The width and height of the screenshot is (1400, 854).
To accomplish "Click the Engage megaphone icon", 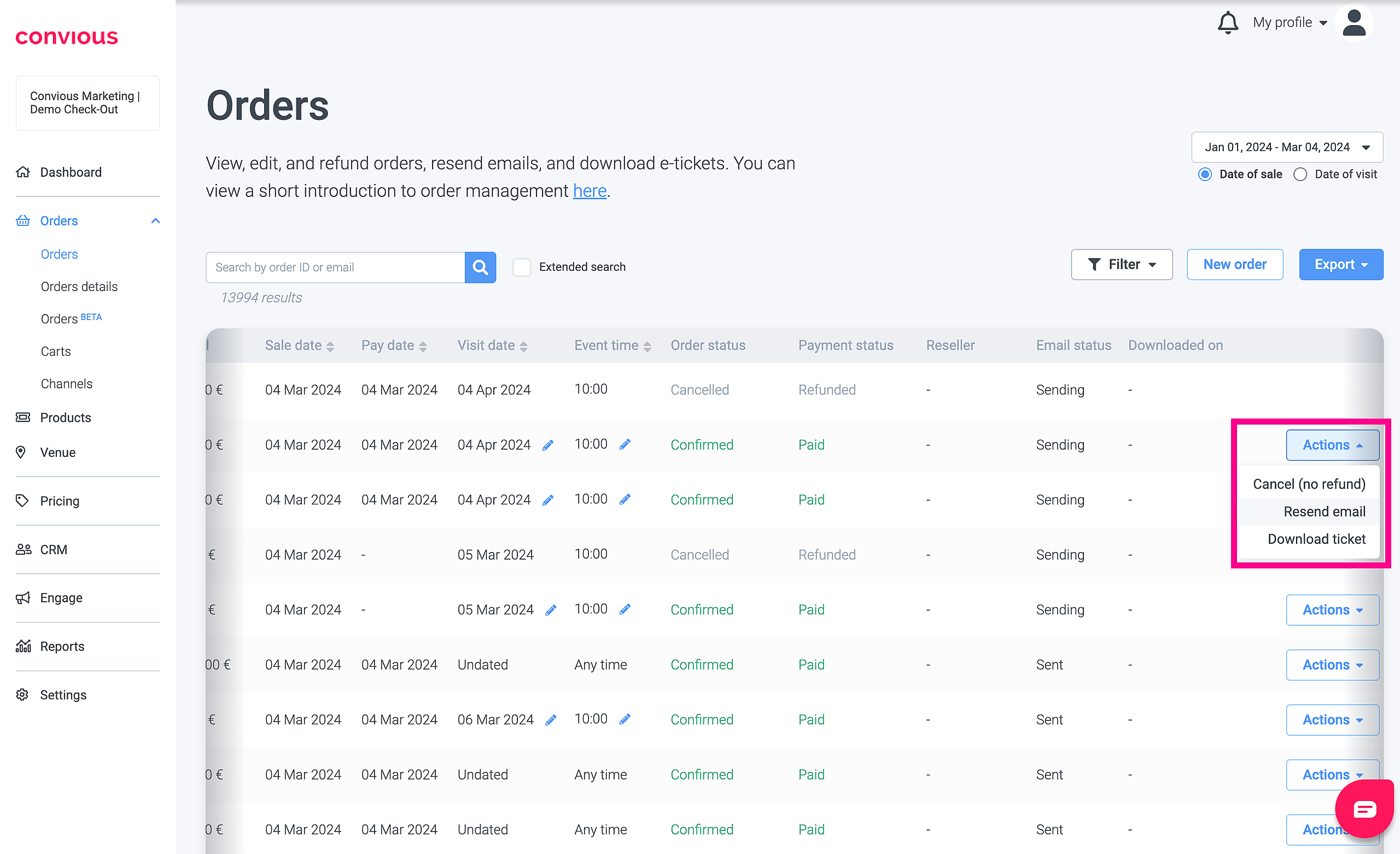I will (23, 597).
